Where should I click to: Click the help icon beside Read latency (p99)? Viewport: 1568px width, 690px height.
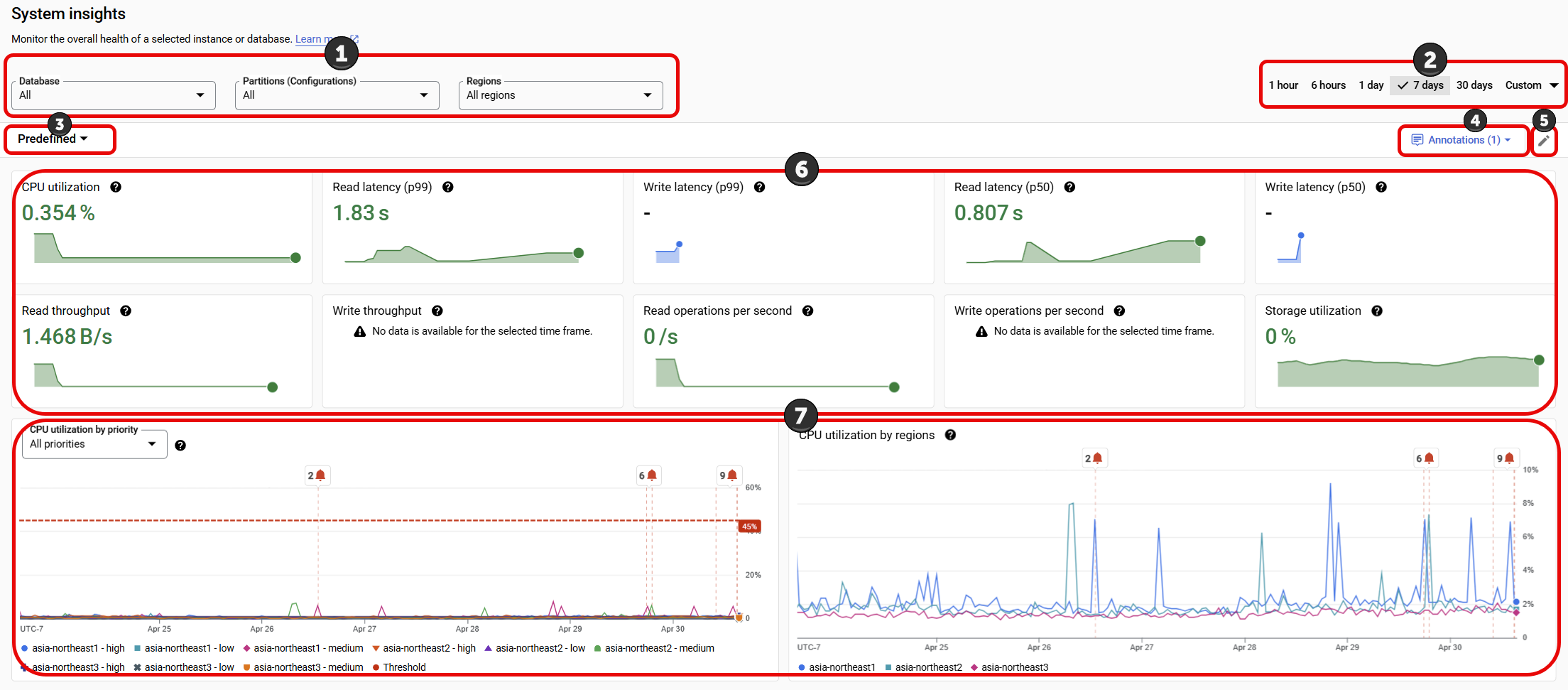click(x=448, y=187)
